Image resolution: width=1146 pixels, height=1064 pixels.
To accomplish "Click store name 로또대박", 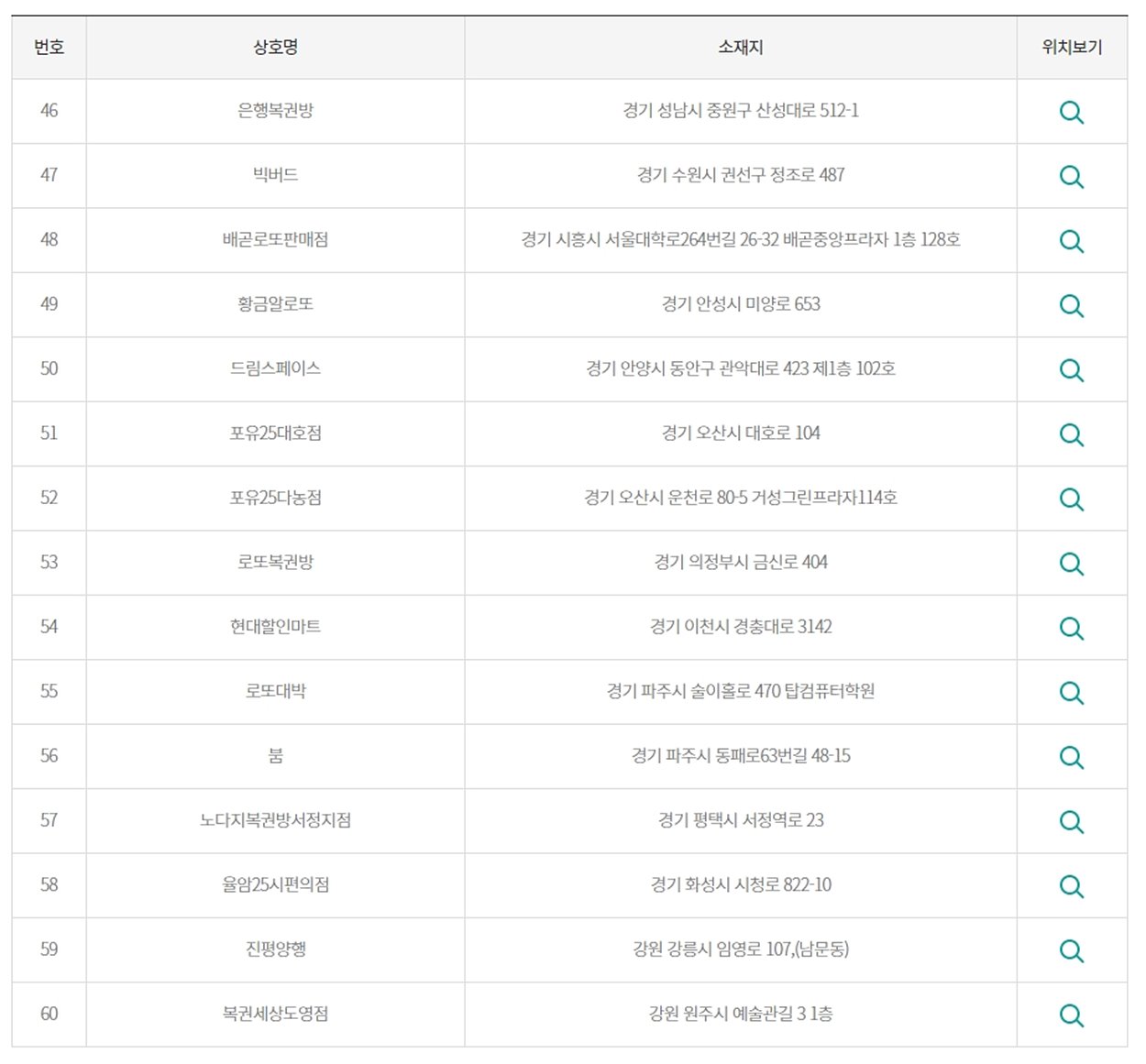I will click(x=275, y=691).
